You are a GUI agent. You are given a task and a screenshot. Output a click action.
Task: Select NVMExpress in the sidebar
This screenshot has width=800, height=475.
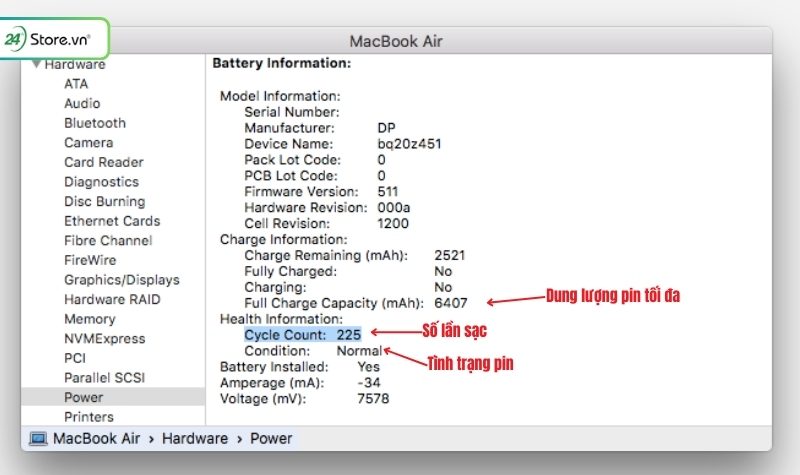[x=105, y=339]
